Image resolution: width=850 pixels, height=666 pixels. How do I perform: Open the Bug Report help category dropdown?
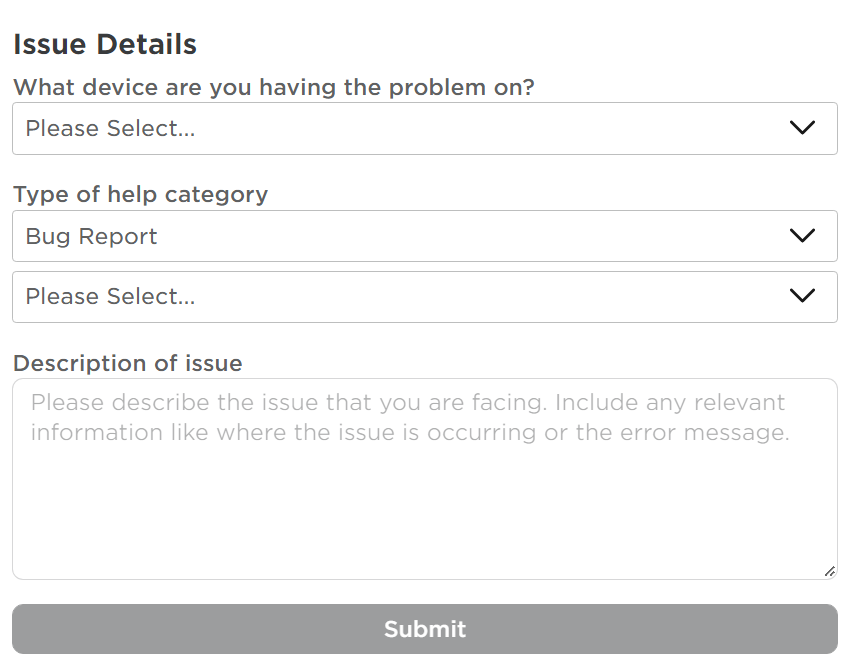pyautogui.click(x=424, y=237)
